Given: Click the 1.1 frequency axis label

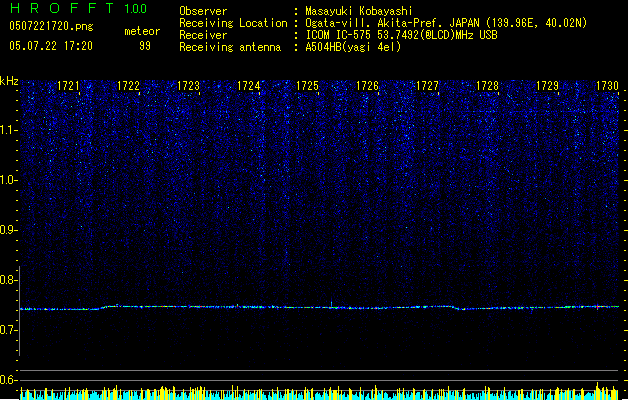Looking at the screenshot, I should [x=9, y=130].
